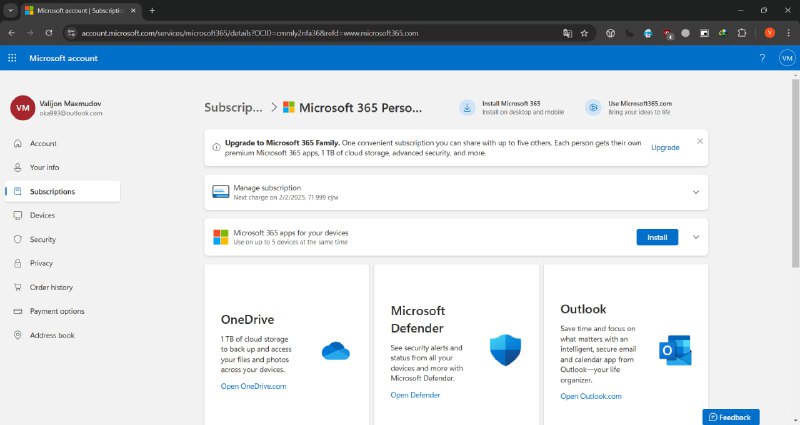This screenshot has width=800, height=425.
Task: Expand Microsoft 365 apps for your devices
Action: tap(695, 237)
